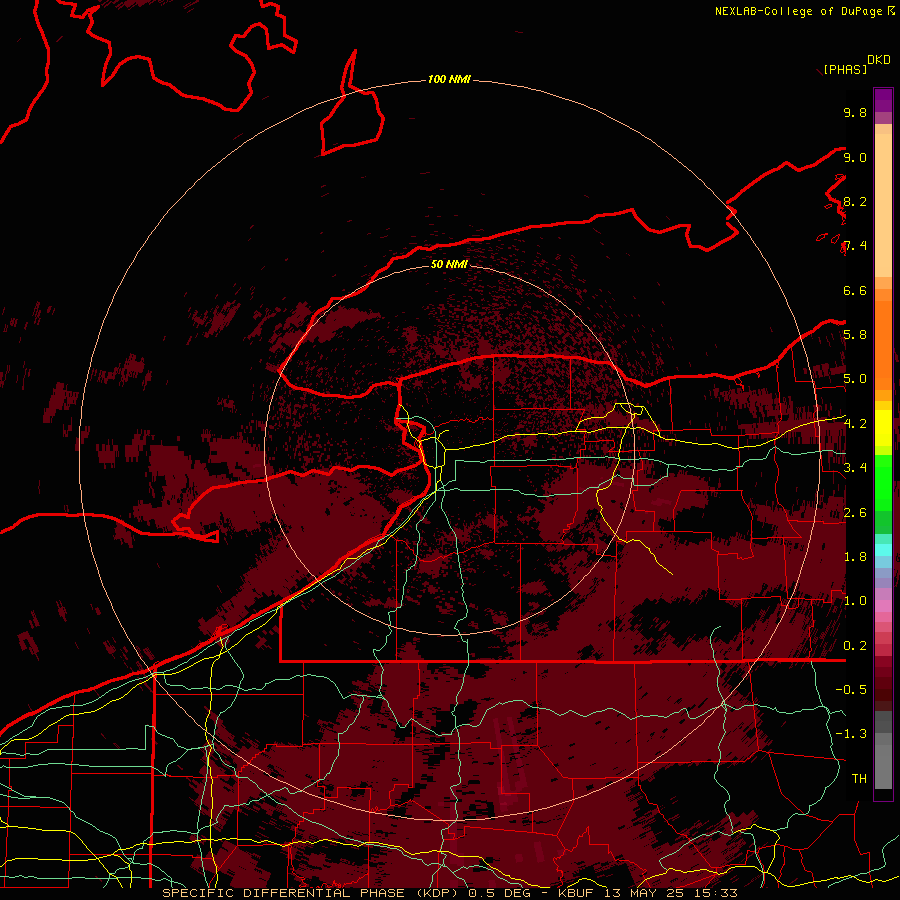Click the yellow band beside 4.2
Screen dimensions: 900x900
click(883, 428)
